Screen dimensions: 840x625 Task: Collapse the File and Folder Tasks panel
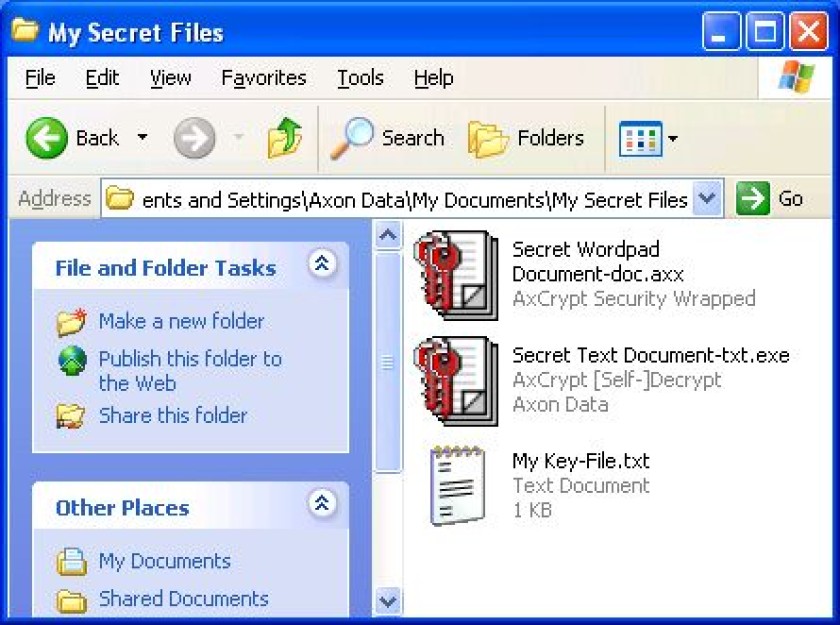point(321,263)
